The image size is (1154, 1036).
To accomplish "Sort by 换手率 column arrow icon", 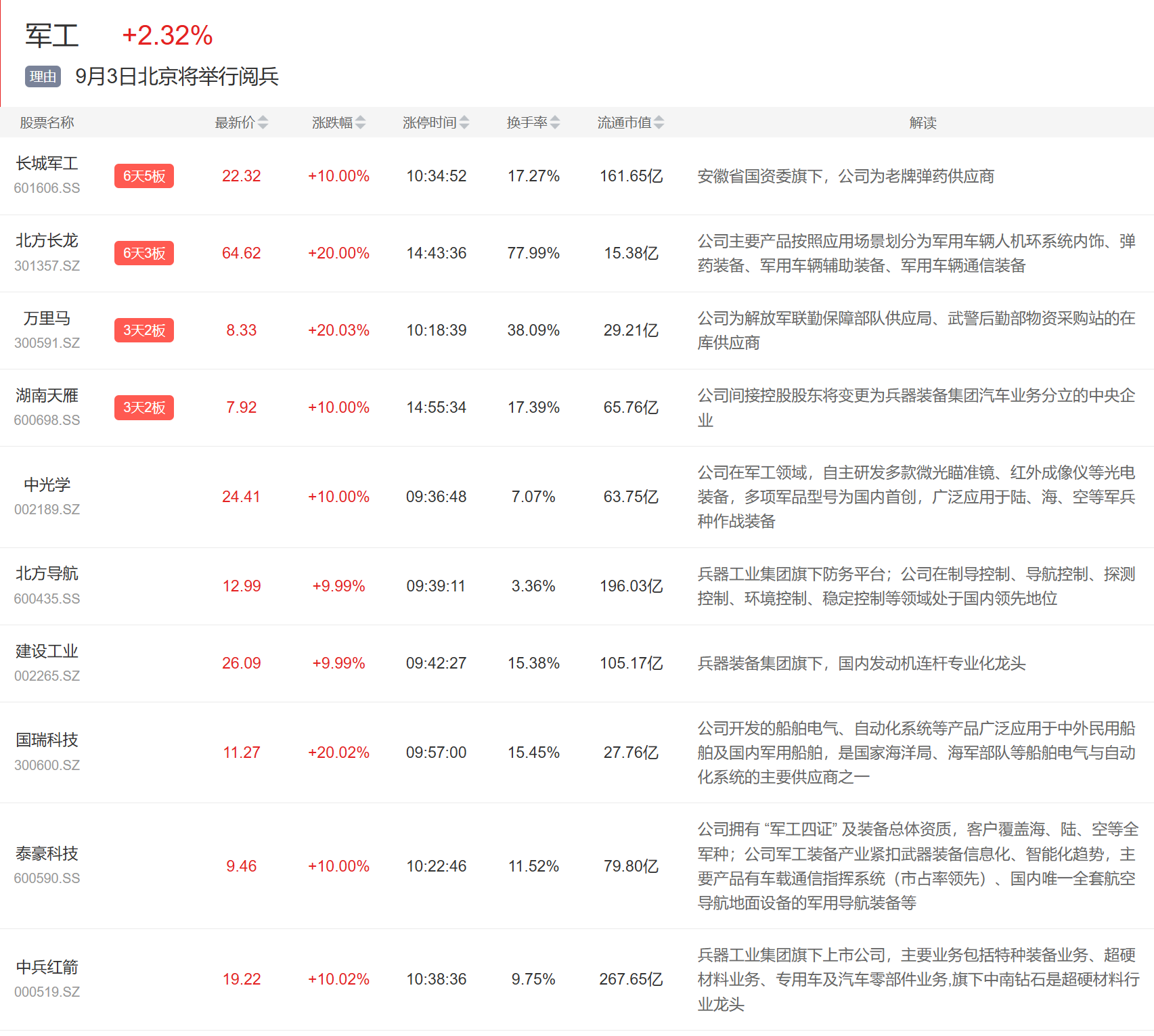I will (x=555, y=122).
